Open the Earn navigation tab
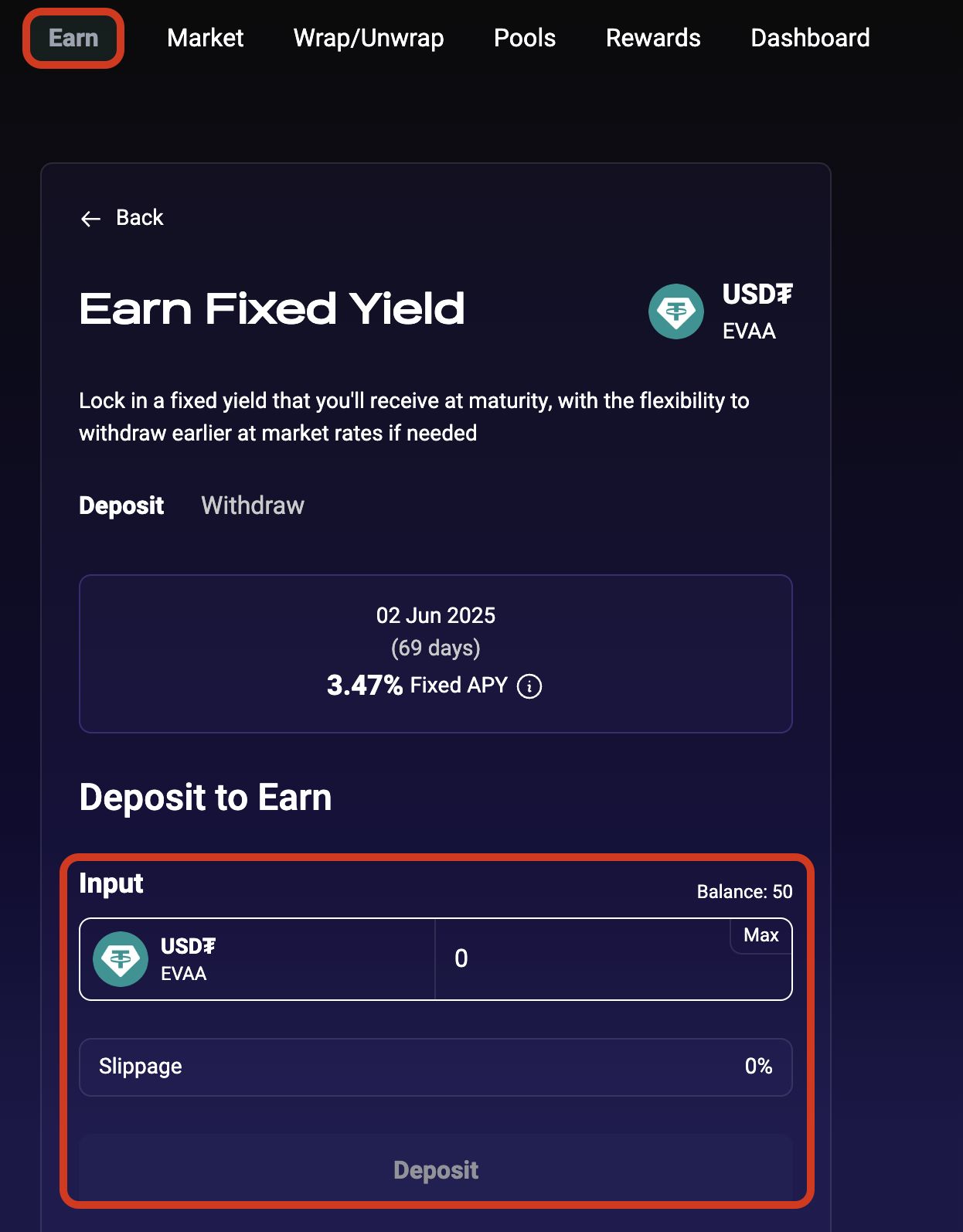This screenshot has height=1232, width=963. [x=73, y=38]
